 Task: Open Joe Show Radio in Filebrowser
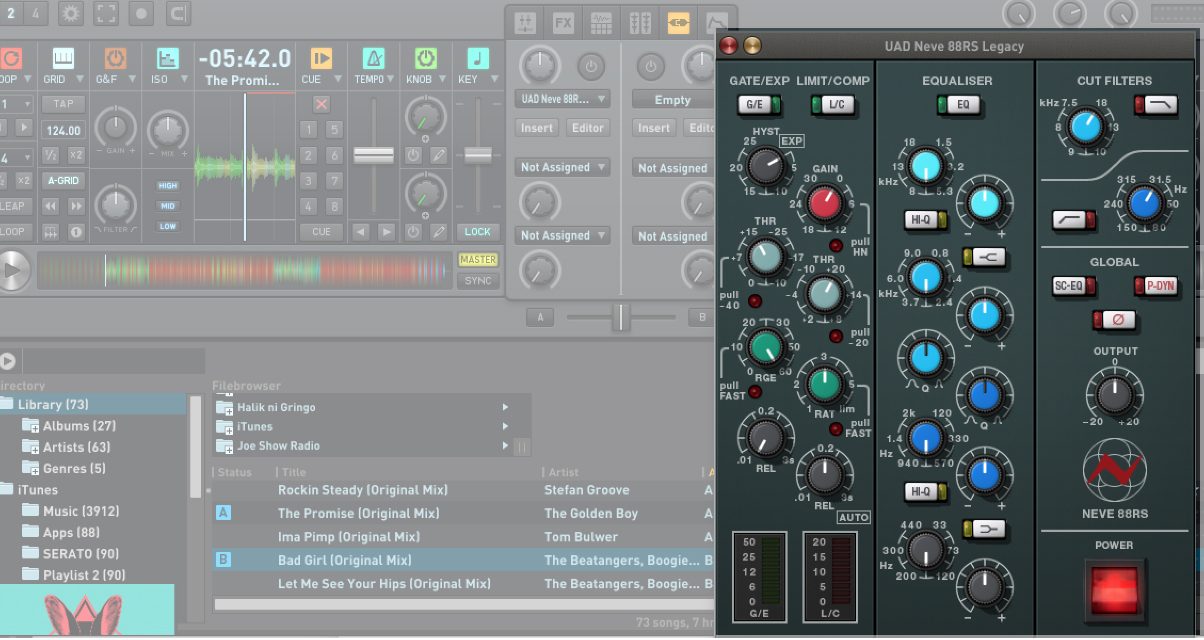click(278, 446)
